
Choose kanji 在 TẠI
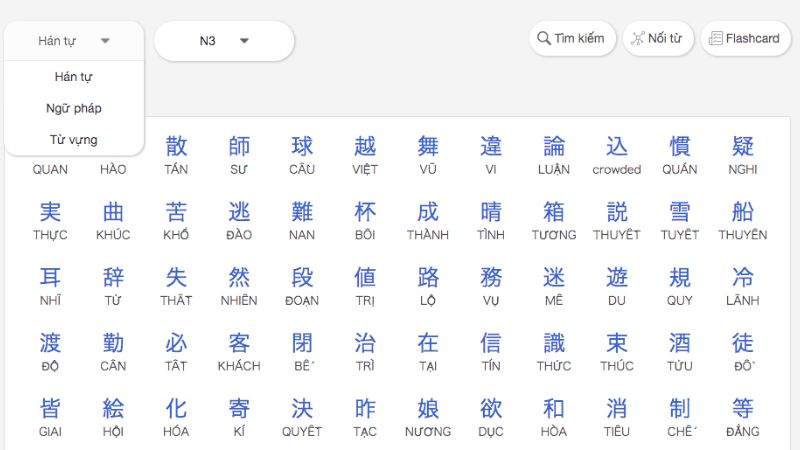(428, 352)
